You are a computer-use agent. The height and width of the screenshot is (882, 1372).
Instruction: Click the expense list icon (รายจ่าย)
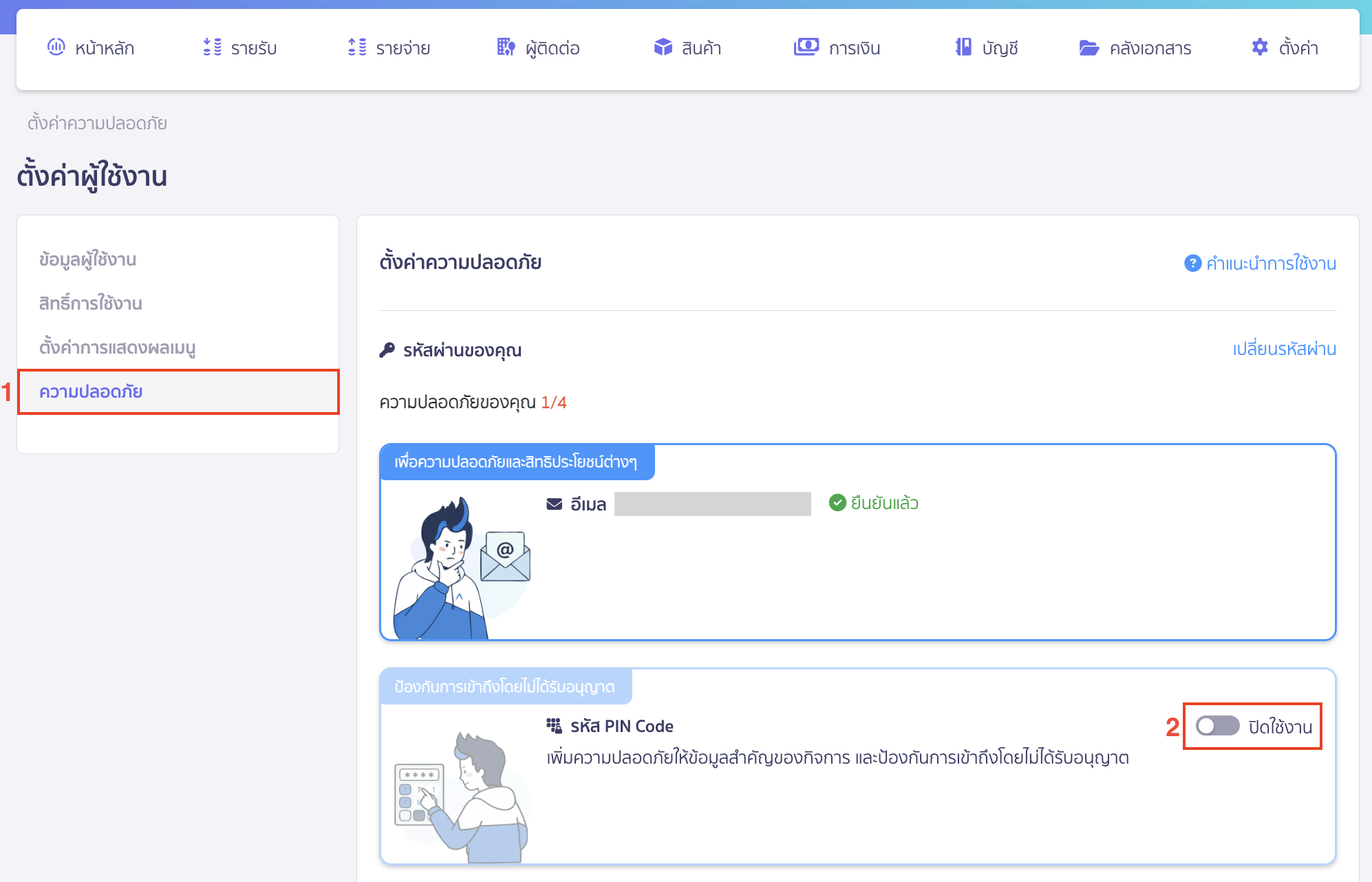tap(357, 47)
